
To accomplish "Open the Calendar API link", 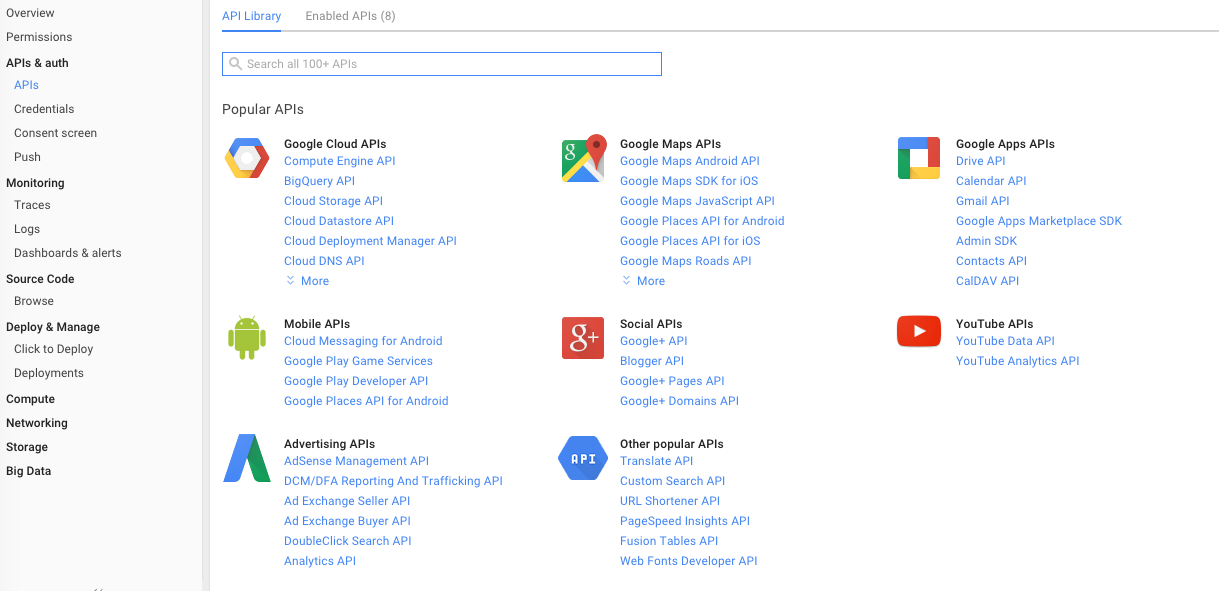I will [991, 181].
